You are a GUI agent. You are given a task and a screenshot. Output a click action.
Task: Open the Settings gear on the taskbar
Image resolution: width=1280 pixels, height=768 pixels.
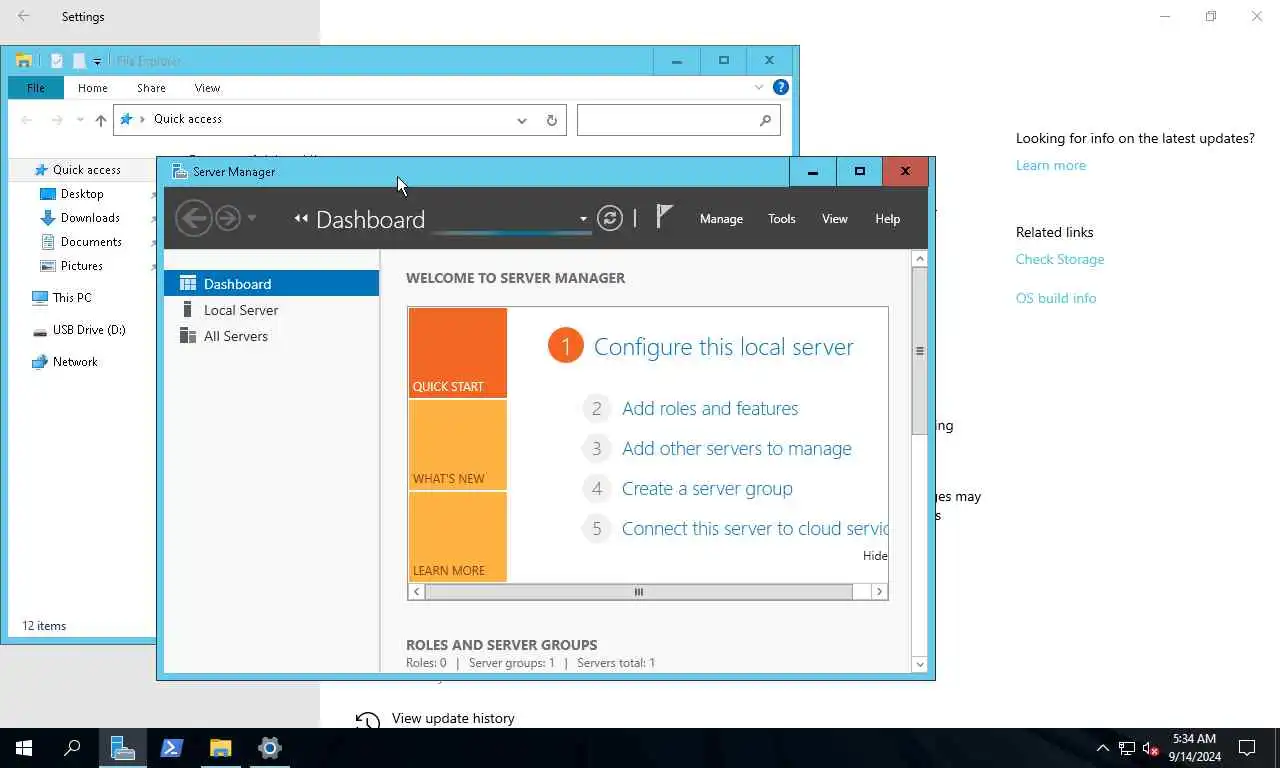(269, 748)
